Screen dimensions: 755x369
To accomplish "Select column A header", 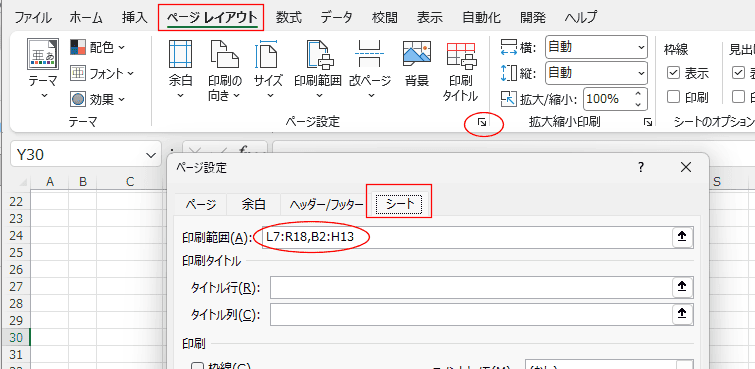I will [49, 182].
